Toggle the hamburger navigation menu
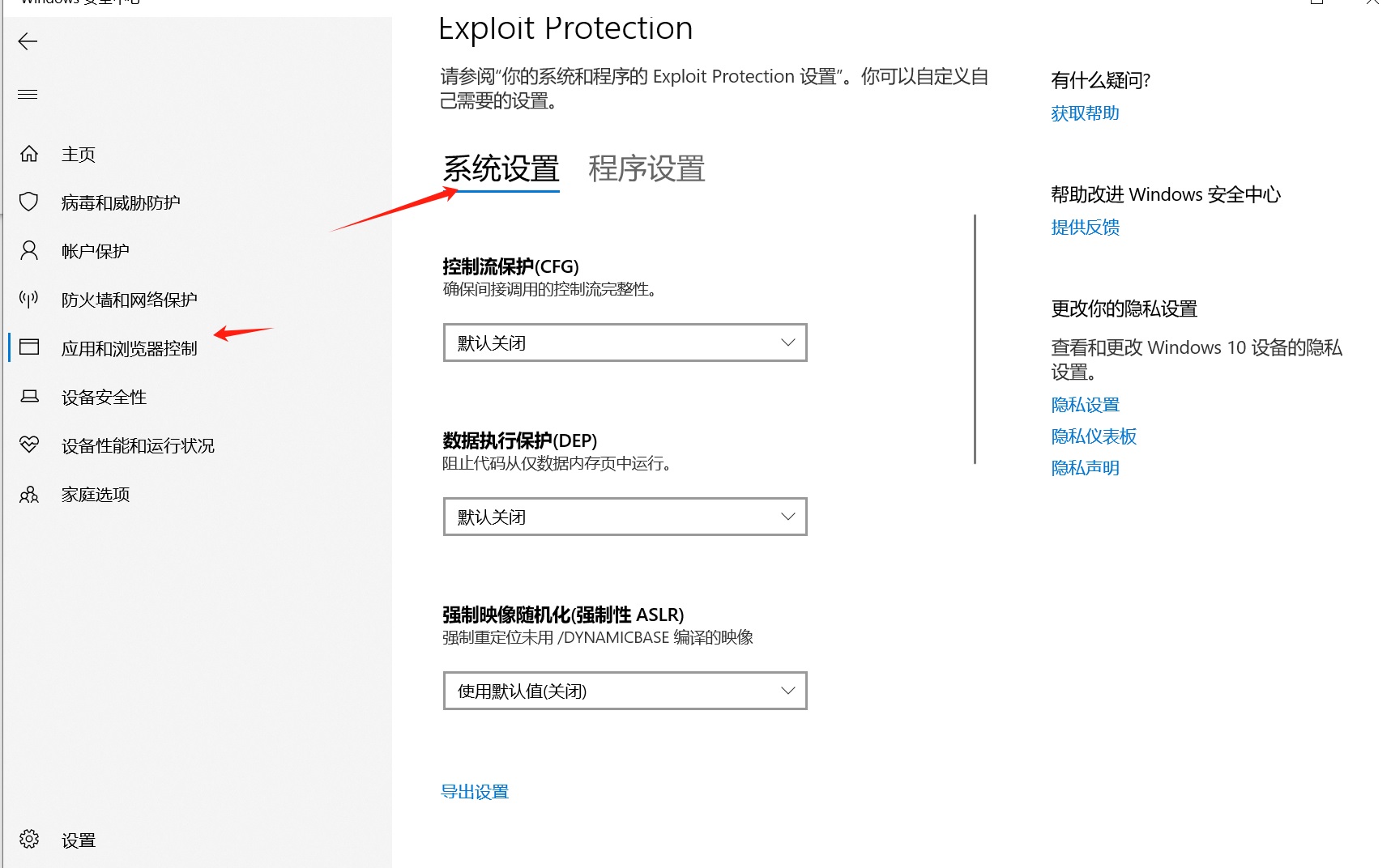The height and width of the screenshot is (868, 1391). pyautogui.click(x=28, y=94)
